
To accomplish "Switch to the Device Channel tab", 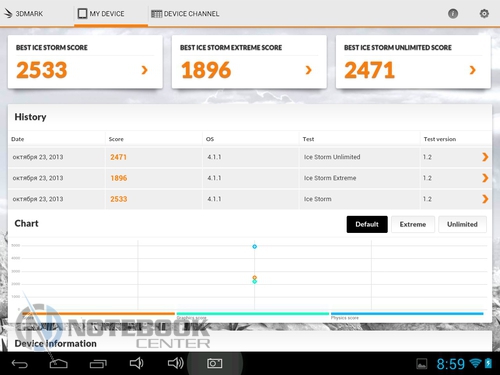I will click(x=185, y=14).
